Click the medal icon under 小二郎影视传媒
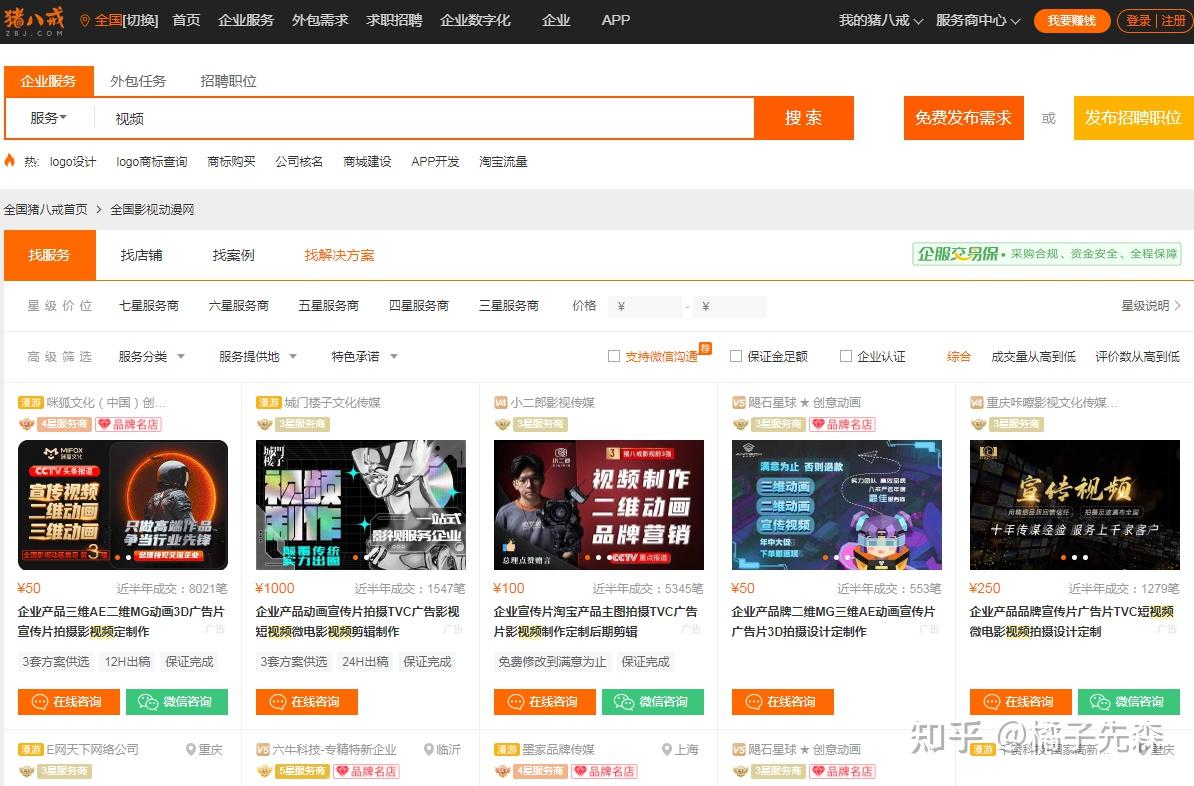1194x786 pixels. tap(503, 424)
